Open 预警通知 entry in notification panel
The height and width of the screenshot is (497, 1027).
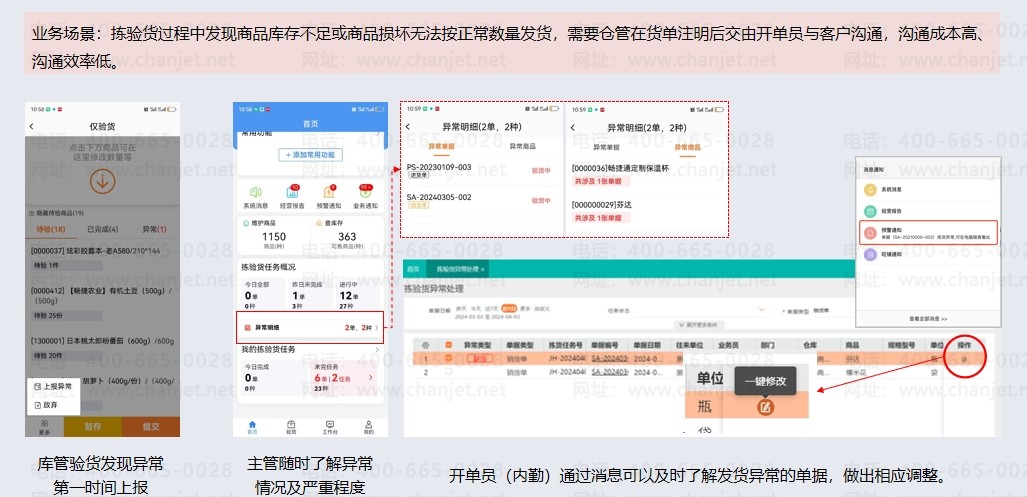(928, 233)
